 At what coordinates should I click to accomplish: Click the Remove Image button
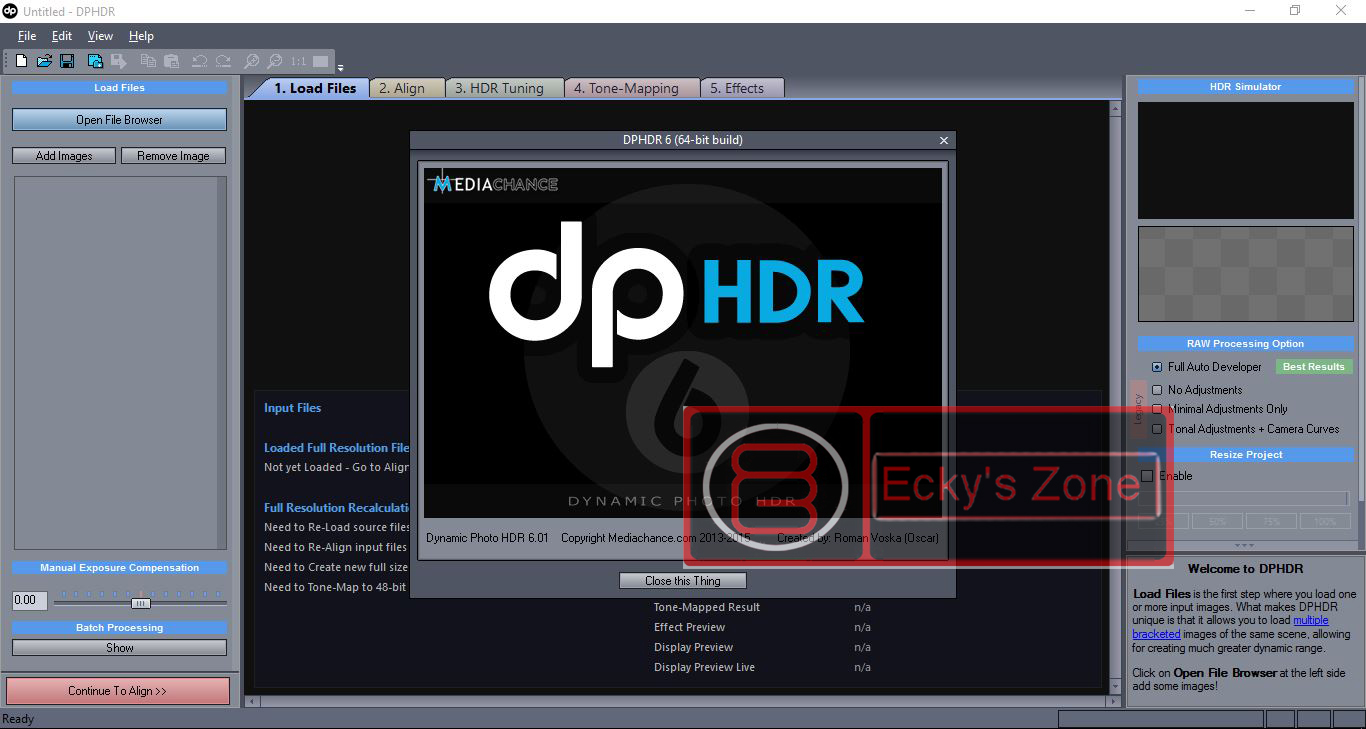pyautogui.click(x=173, y=156)
